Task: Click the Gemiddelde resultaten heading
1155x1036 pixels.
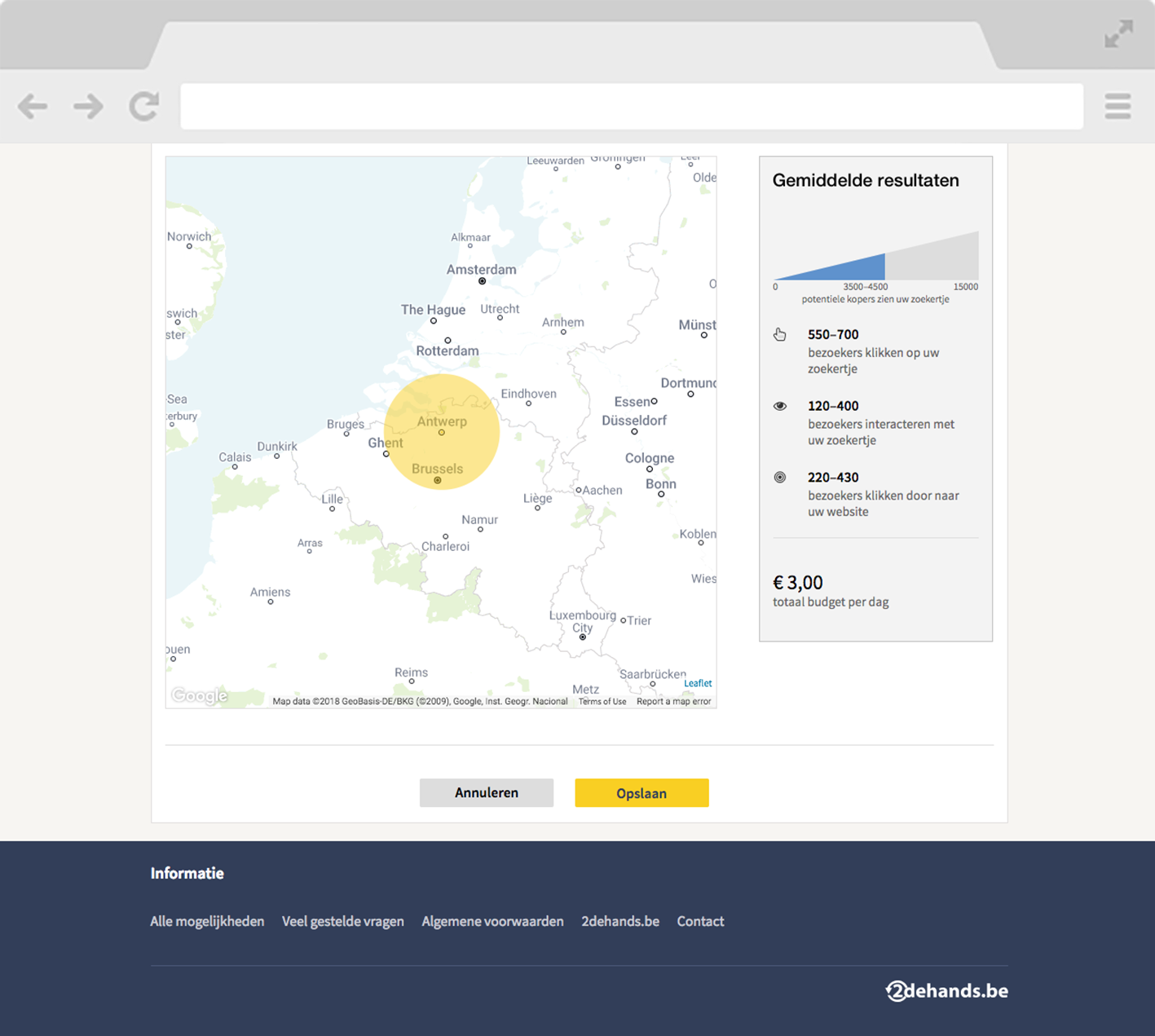Action: [x=866, y=180]
